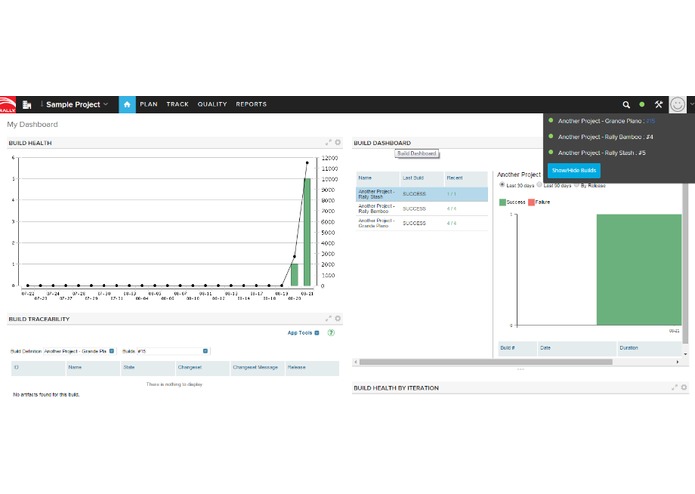Screen dimensions: 695x494
Task: Open the workspace buildings icon
Action: pyautogui.click(x=27, y=105)
